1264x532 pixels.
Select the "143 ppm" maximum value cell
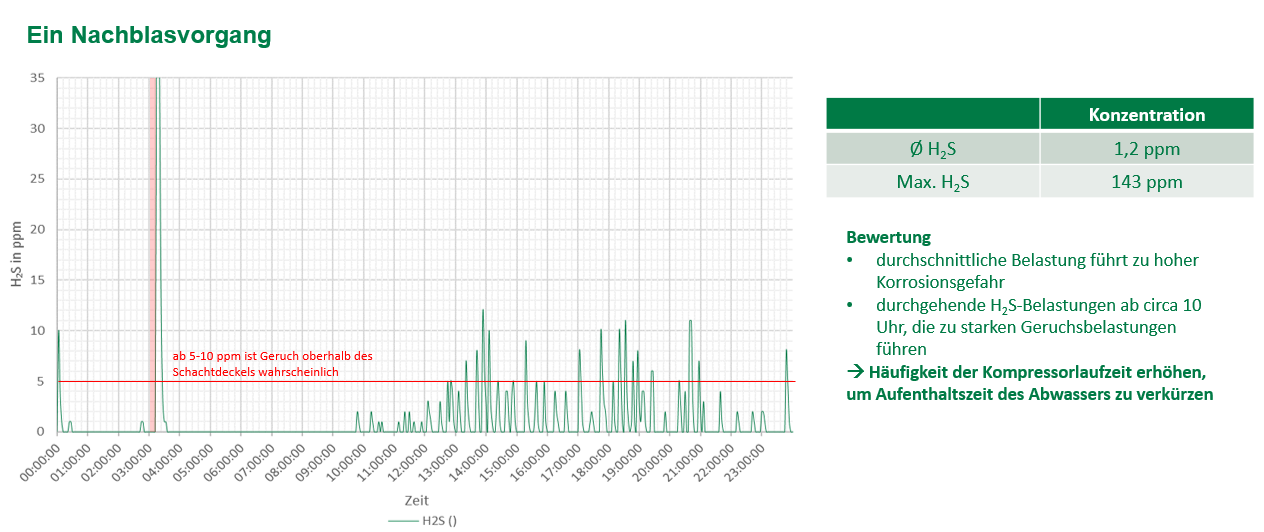(x=1146, y=182)
